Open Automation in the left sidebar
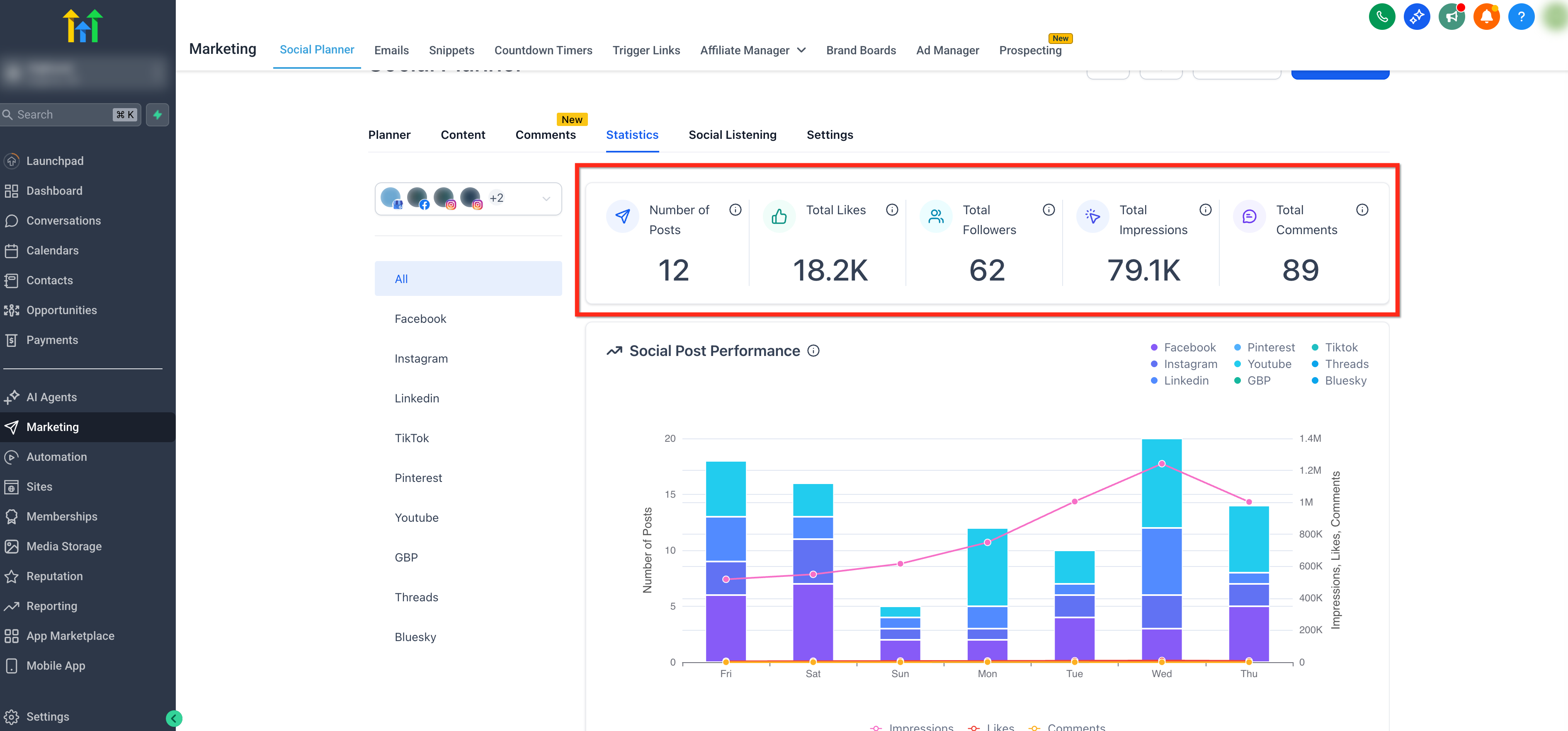Screen dimensions: 1568x731 pos(57,457)
